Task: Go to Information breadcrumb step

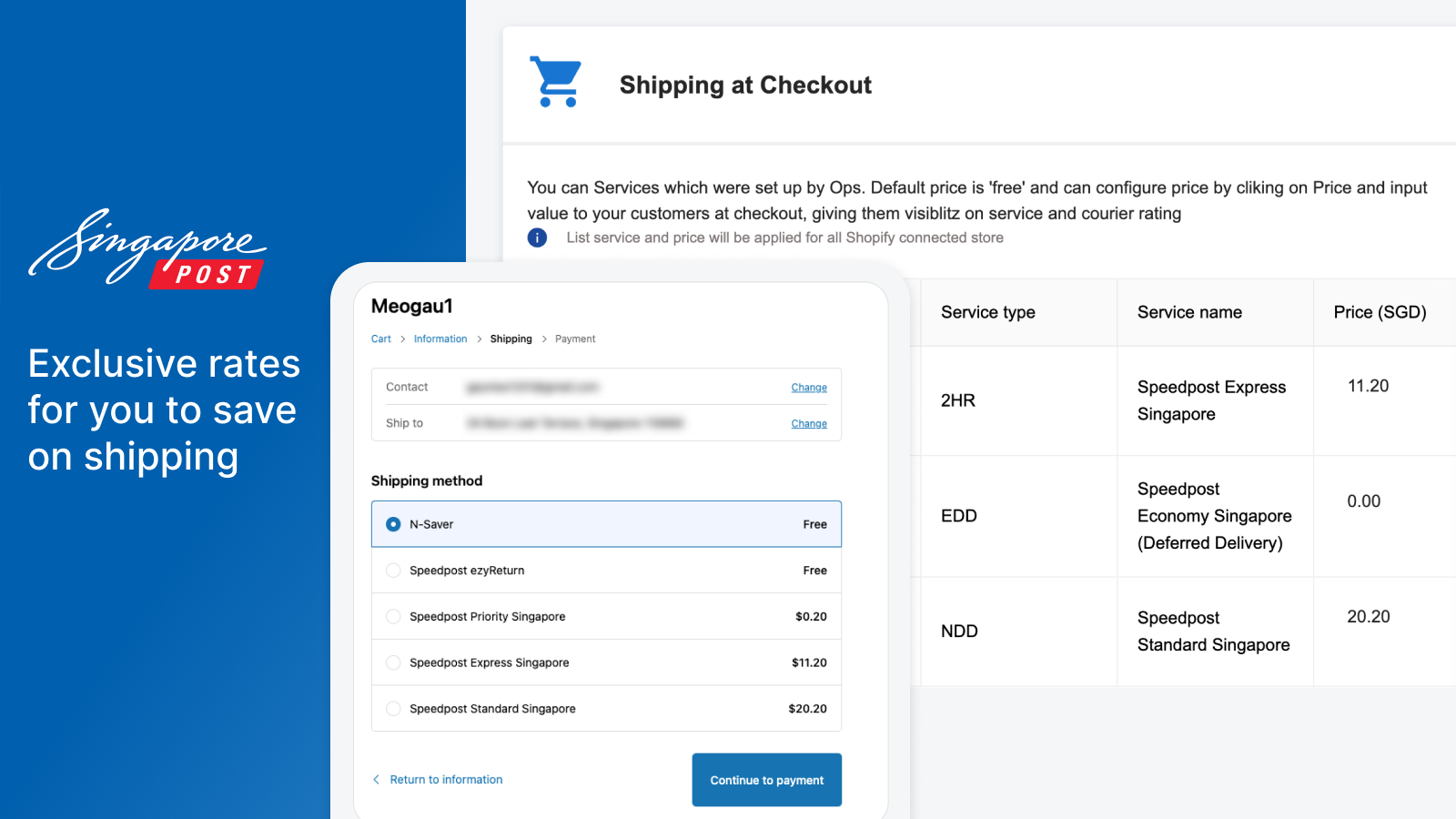Action: pyautogui.click(x=440, y=339)
